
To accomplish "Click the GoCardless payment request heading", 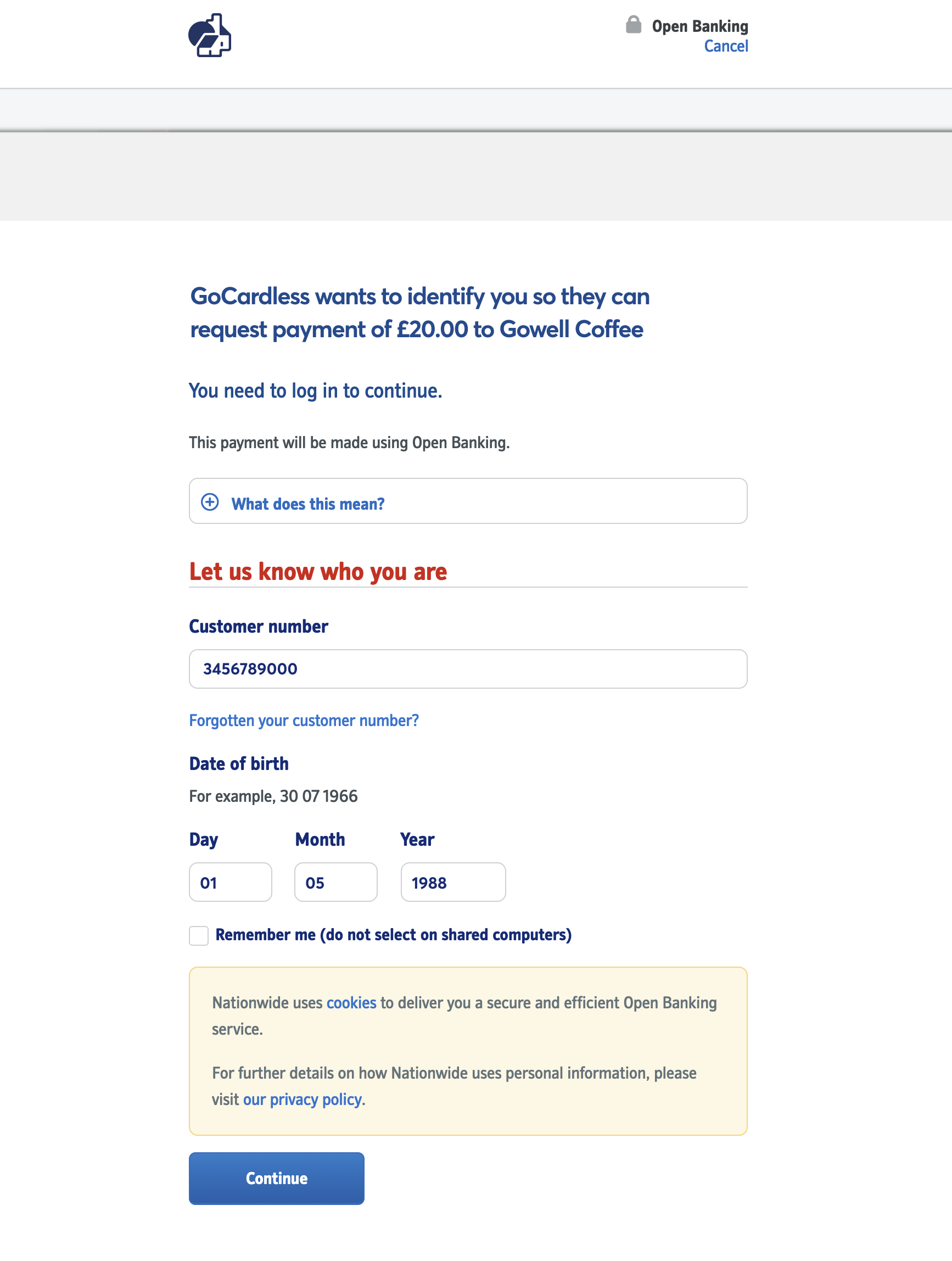I will (419, 313).
